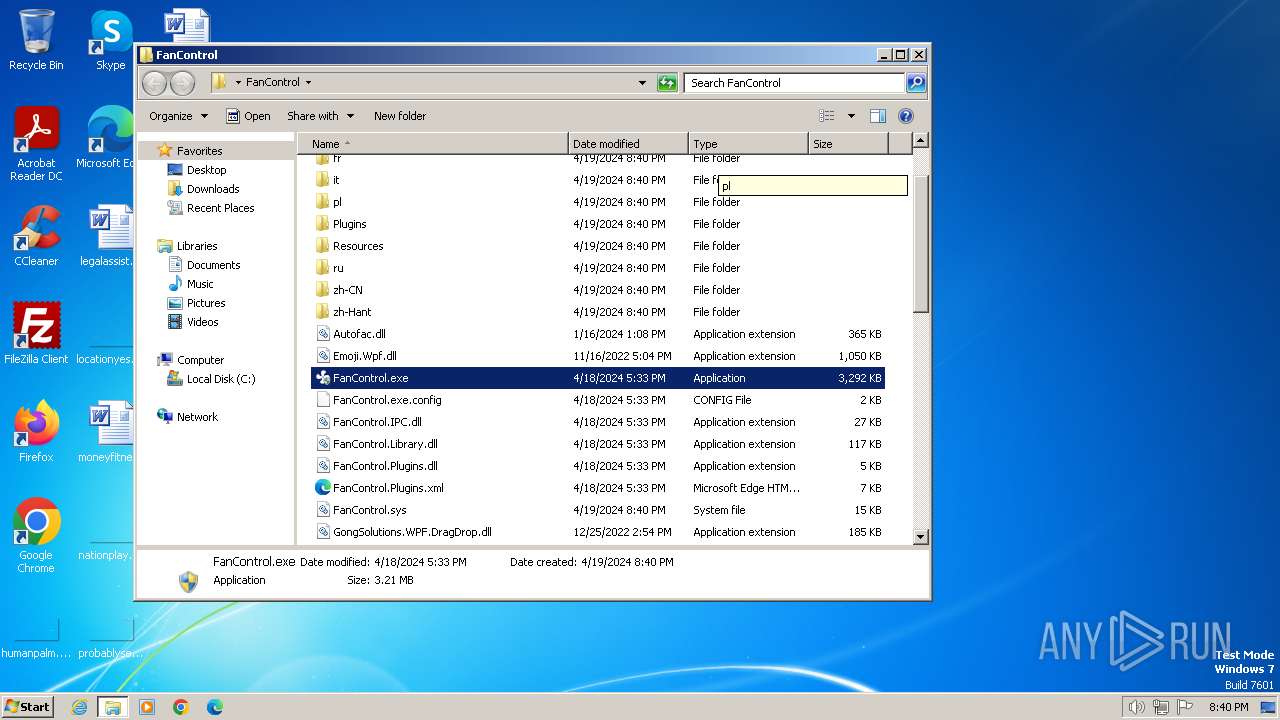Open Skype desktop shortcut
The height and width of the screenshot is (720, 1280).
click(x=110, y=40)
